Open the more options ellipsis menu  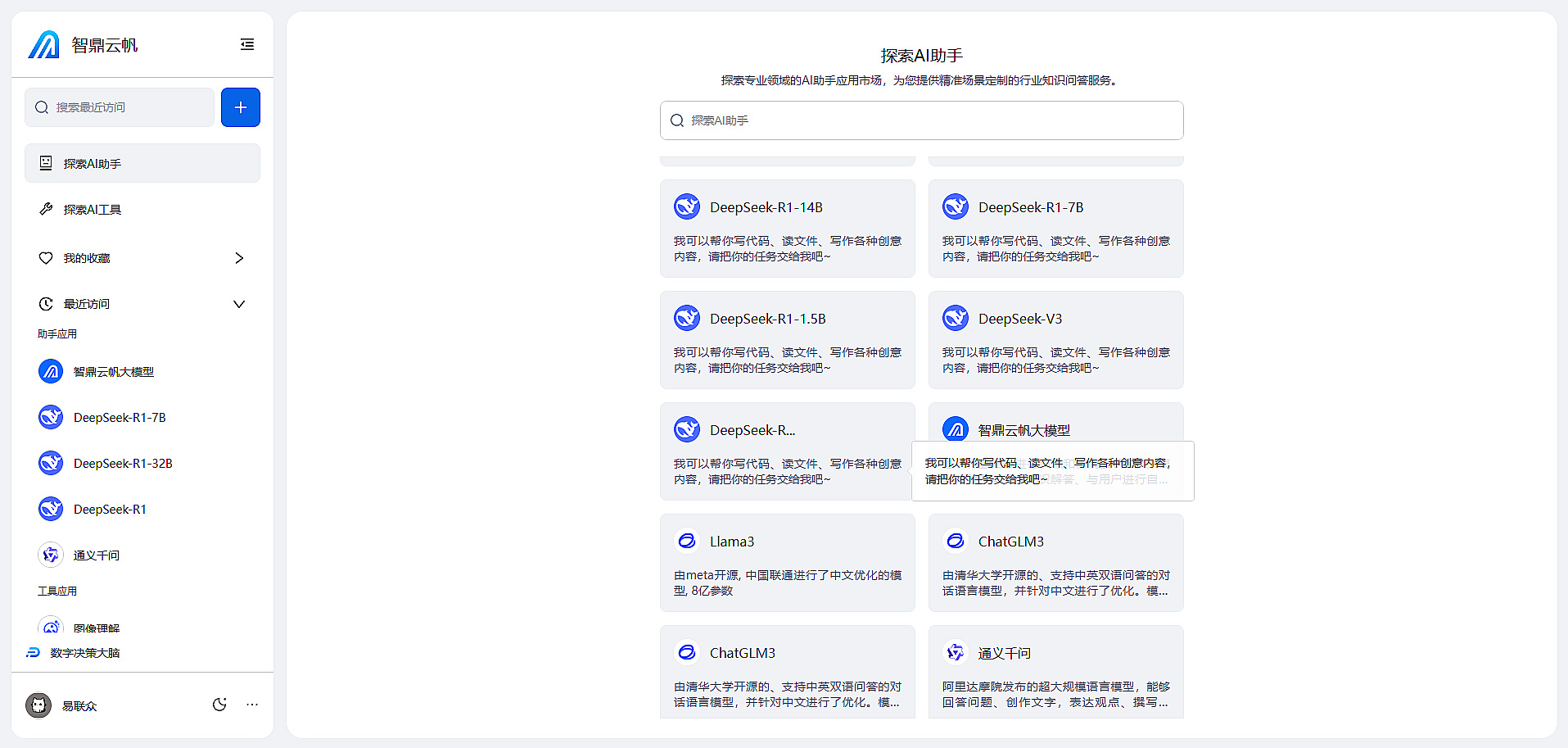pos(252,705)
